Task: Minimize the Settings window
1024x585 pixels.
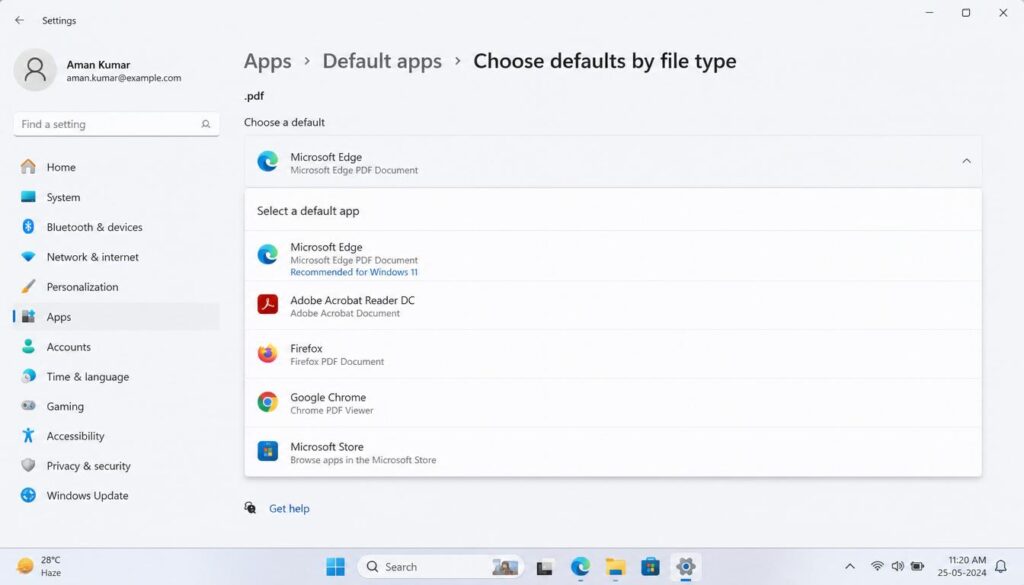Action: point(929,12)
